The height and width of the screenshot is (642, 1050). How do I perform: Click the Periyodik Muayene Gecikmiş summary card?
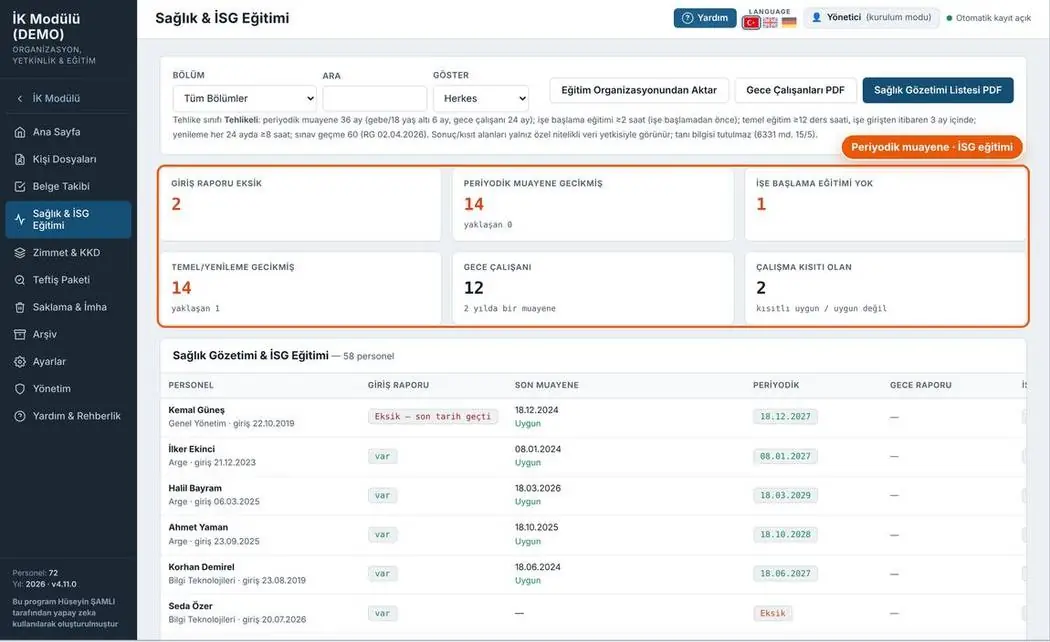click(593, 204)
